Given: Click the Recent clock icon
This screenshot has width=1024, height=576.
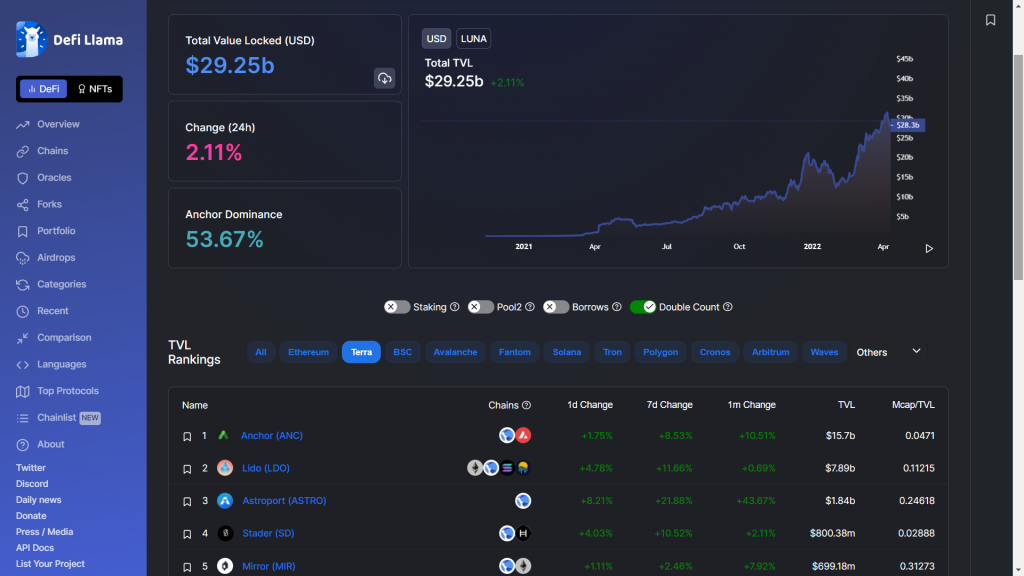Looking at the screenshot, I should (23, 312).
